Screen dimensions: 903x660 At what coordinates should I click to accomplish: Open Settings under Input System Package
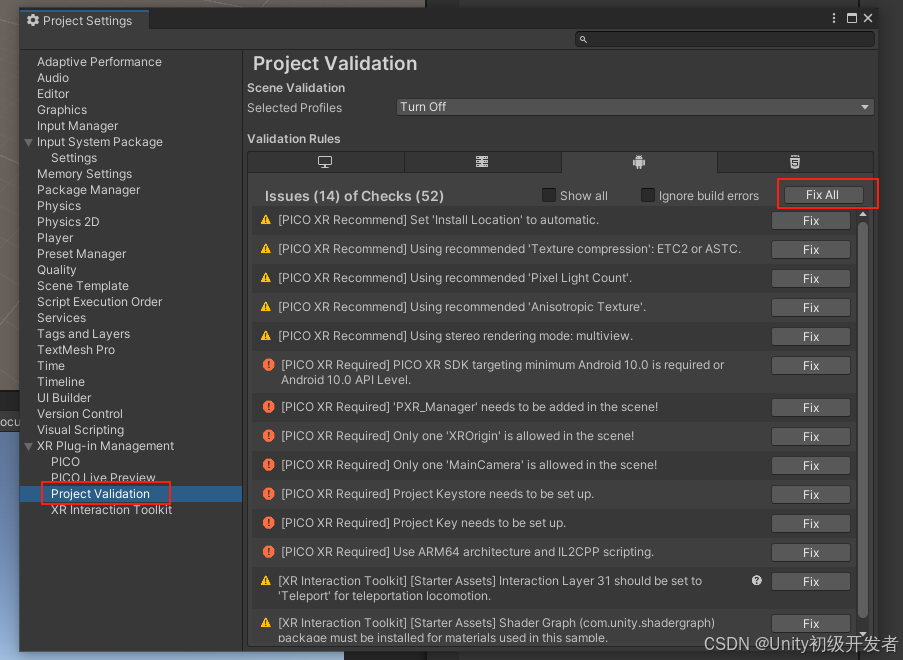74,158
